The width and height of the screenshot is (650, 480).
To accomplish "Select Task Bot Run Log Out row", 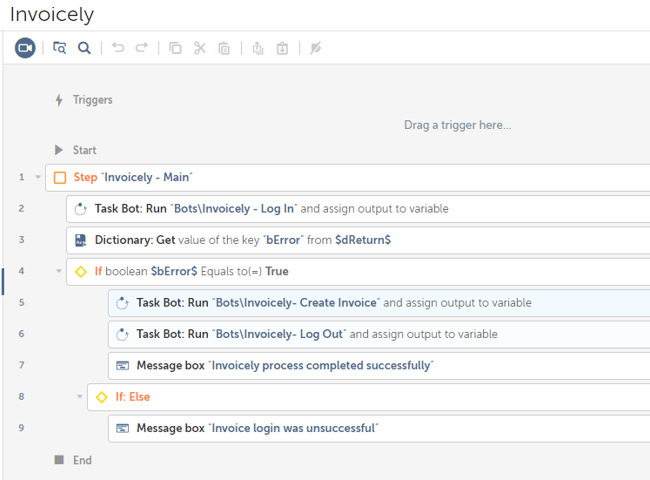I will pyautogui.click(x=379, y=334).
